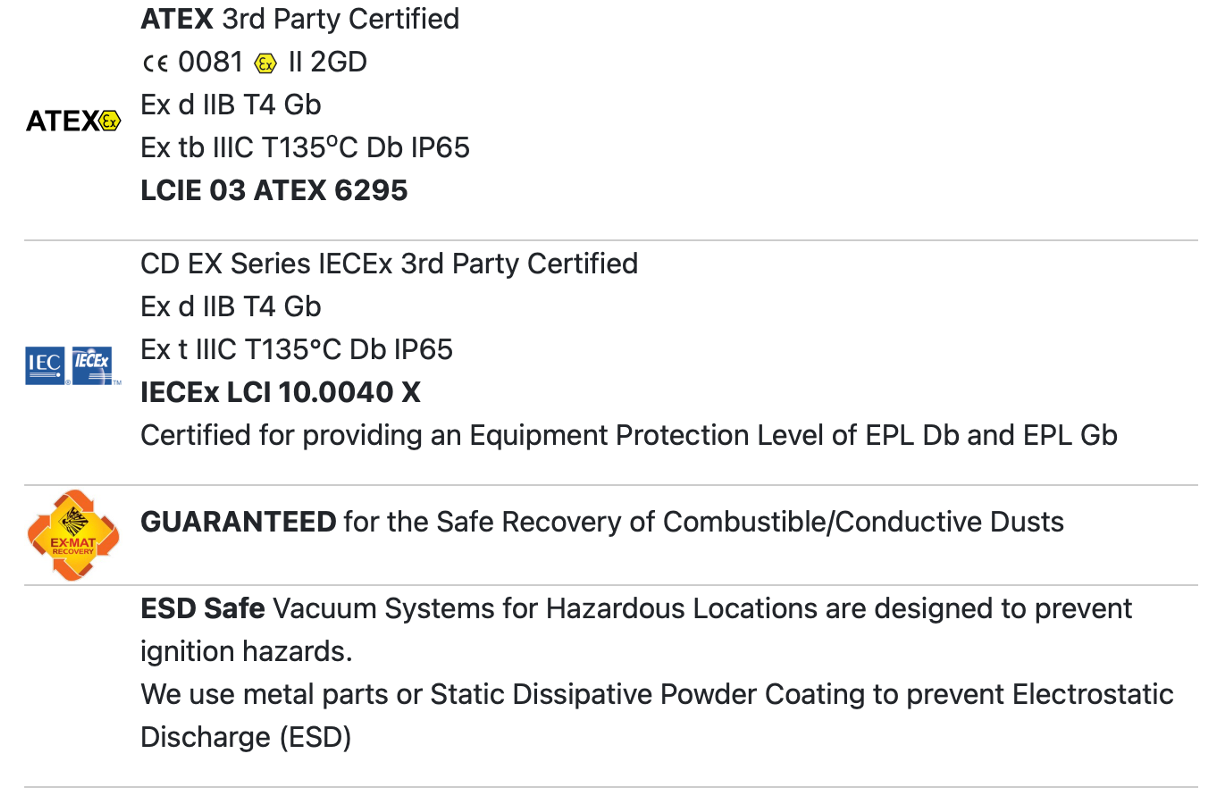Click the bold GUARANTEED word
1226x804 pixels.
(x=238, y=522)
